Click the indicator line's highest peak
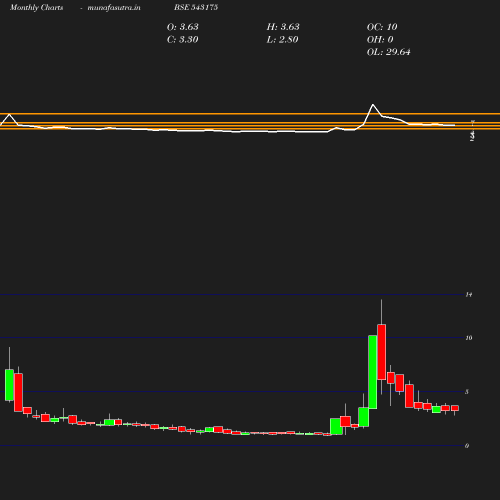The image size is (500, 500). coord(373,105)
